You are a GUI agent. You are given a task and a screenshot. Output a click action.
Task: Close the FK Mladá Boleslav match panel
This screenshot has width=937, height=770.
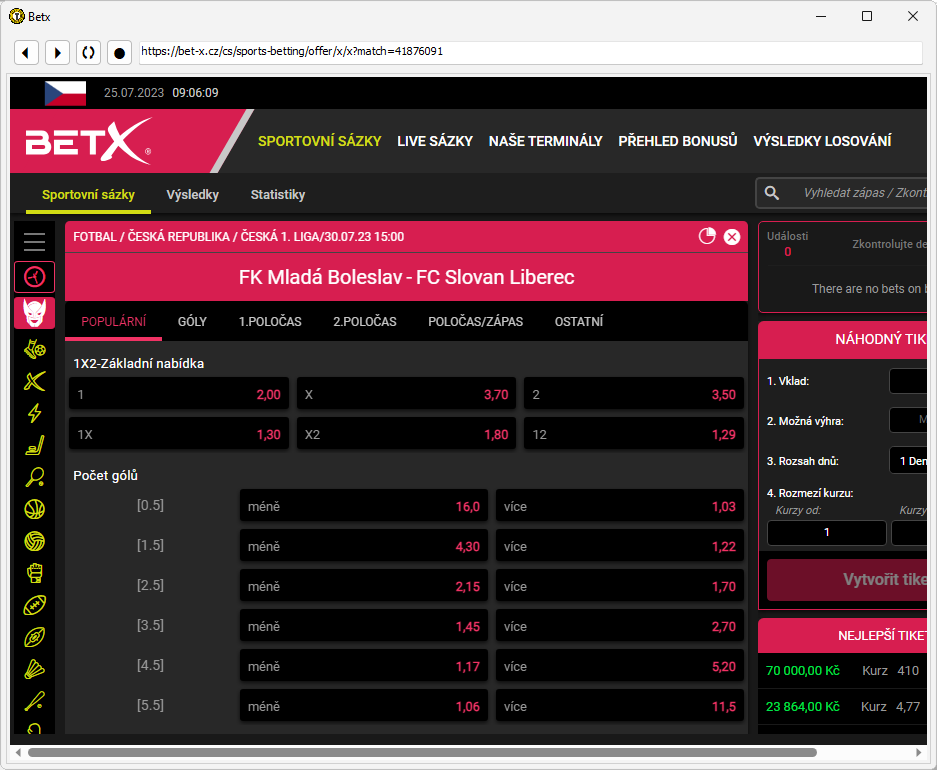(x=732, y=237)
